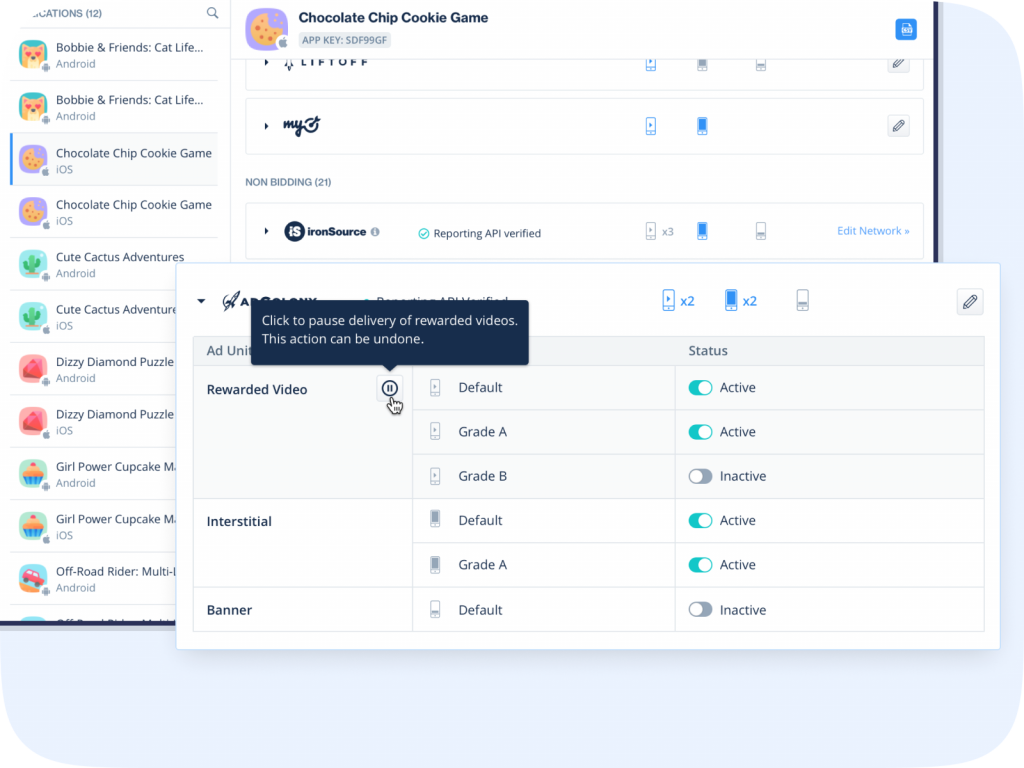This screenshot has width=1024, height=768.
Task: Click the Reporting API verified label
Action: [479, 233]
